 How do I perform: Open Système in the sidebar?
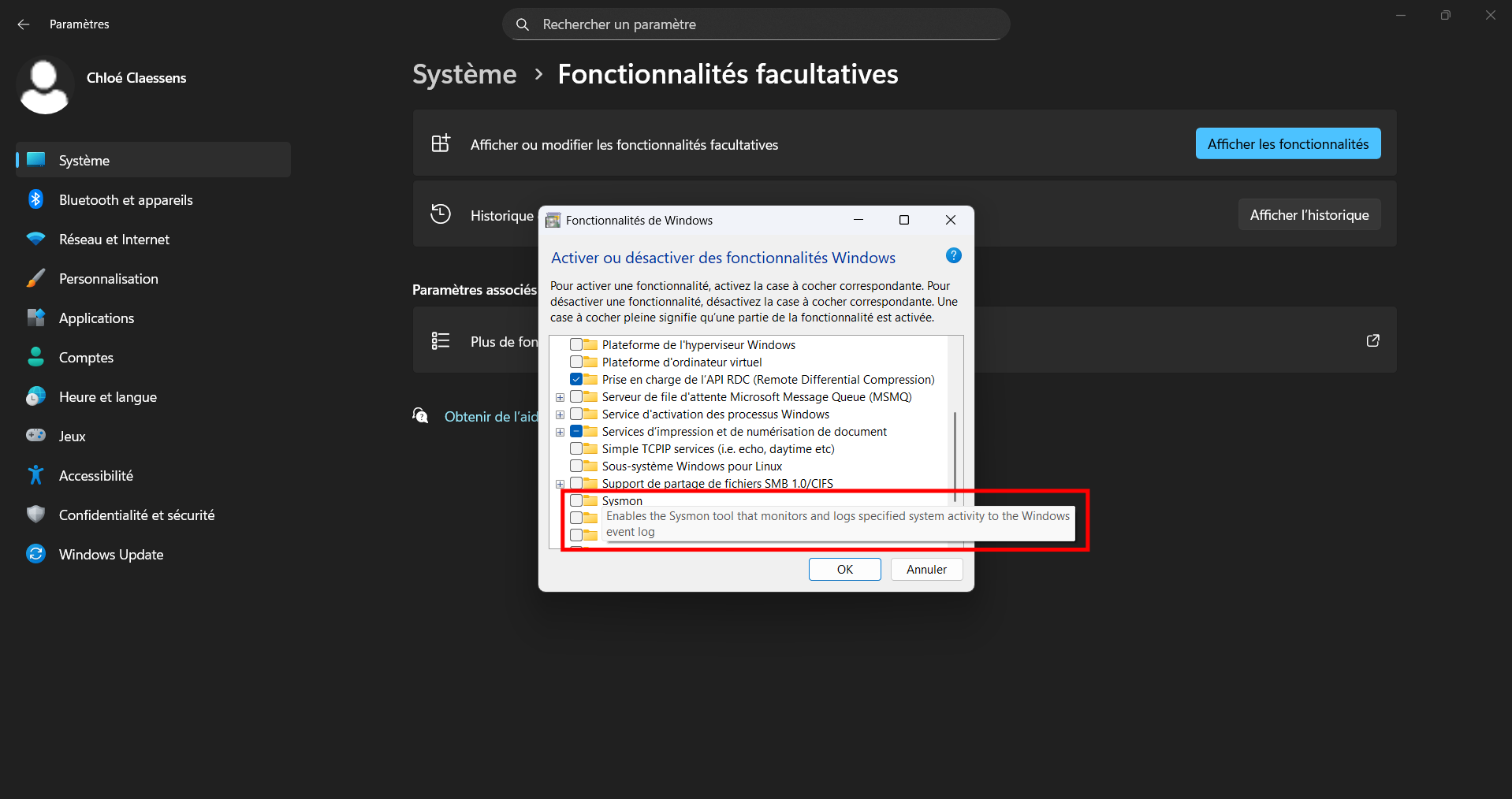153,160
